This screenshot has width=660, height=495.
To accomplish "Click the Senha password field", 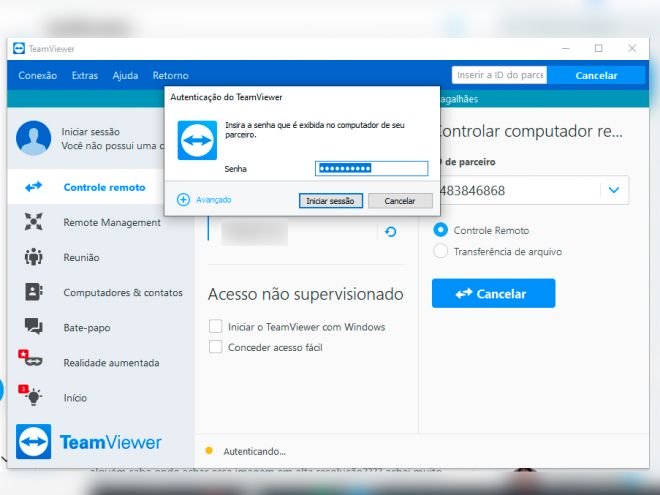I will (x=372, y=168).
